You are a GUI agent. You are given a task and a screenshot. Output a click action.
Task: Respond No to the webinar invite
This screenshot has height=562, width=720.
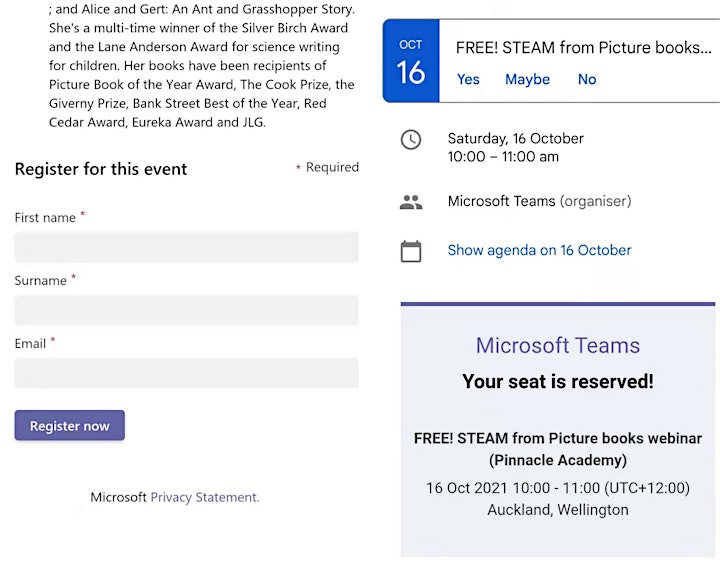[587, 79]
